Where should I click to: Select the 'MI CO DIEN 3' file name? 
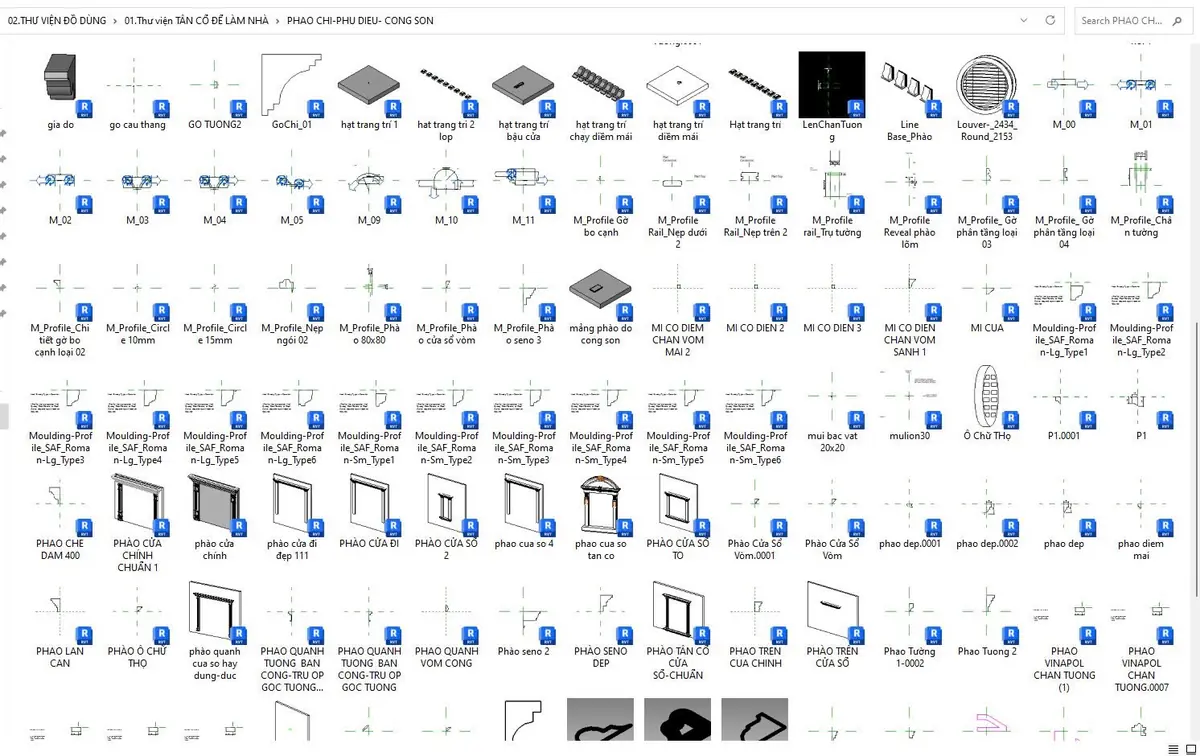pyautogui.click(x=831, y=328)
